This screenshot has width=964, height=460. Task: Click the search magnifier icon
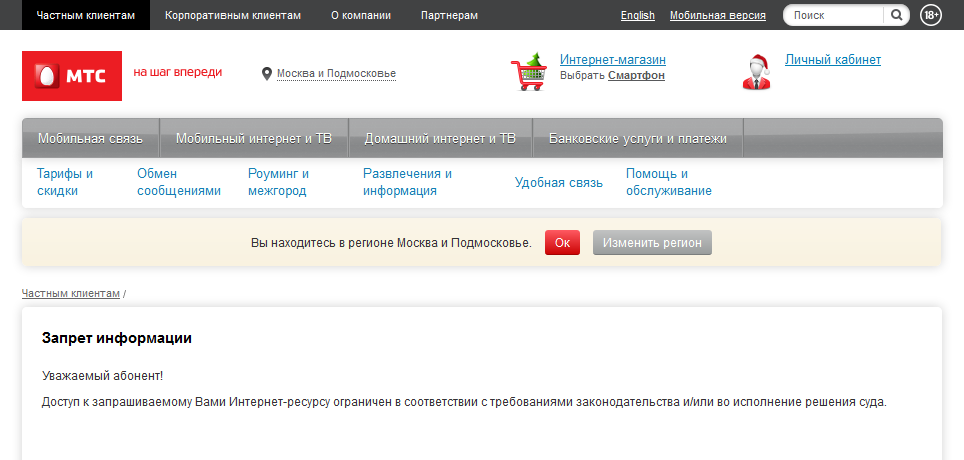[x=897, y=15]
